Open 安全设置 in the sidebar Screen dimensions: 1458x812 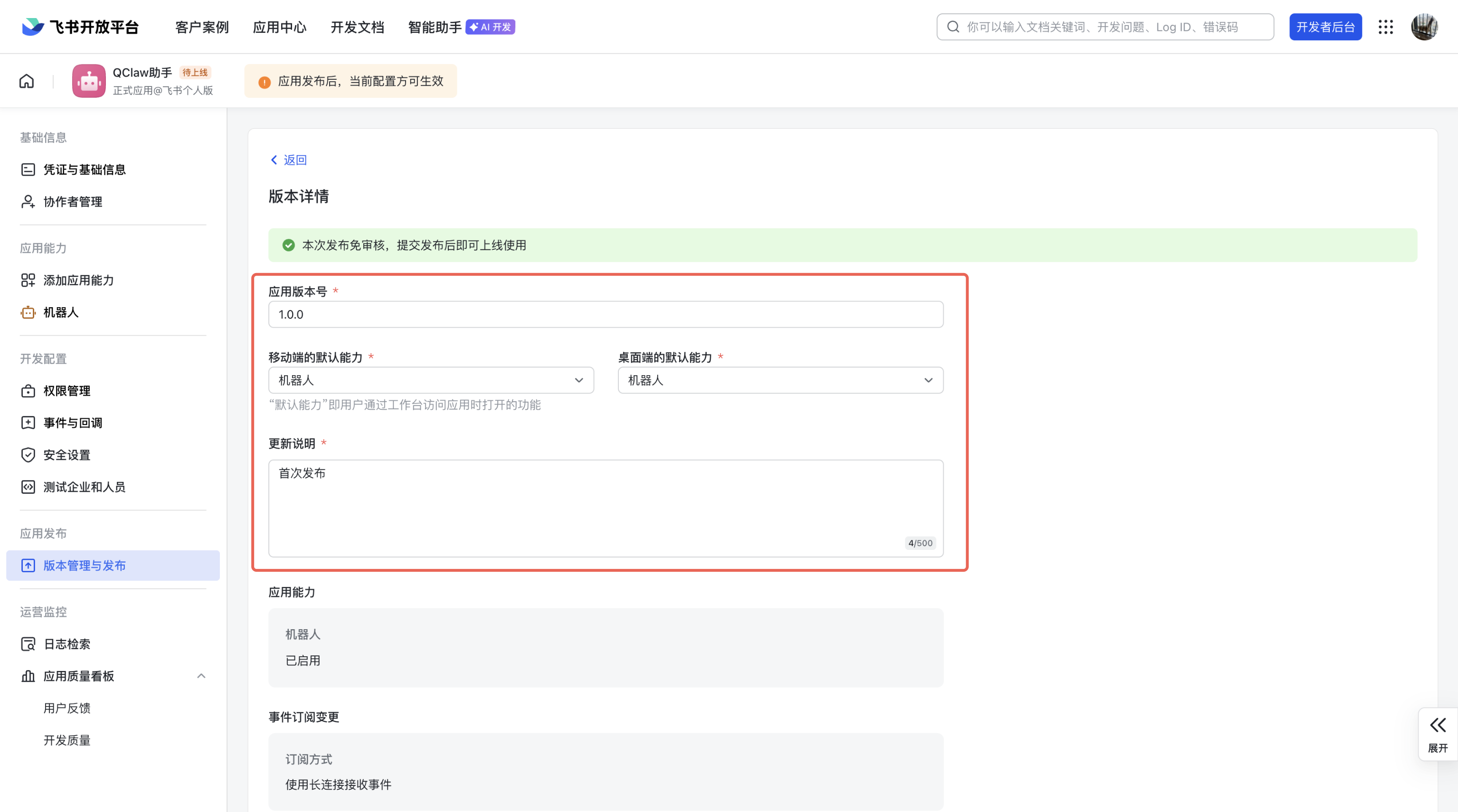67,455
